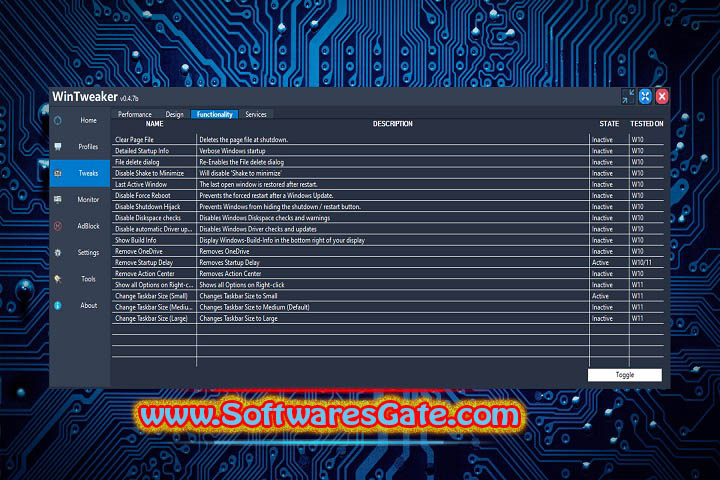Click 'Re-Enables the File delete dialog' description
The width and height of the screenshot is (720, 480).
point(242,162)
